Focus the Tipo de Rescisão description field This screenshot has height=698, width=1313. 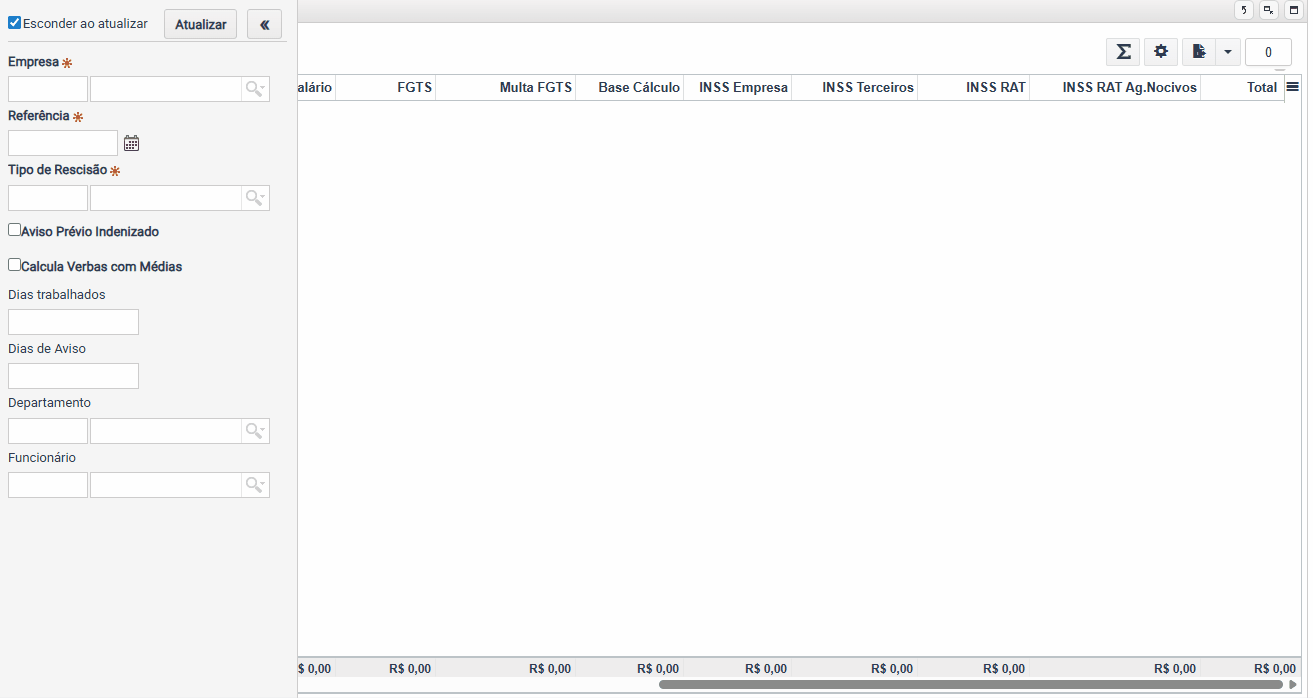pos(166,198)
